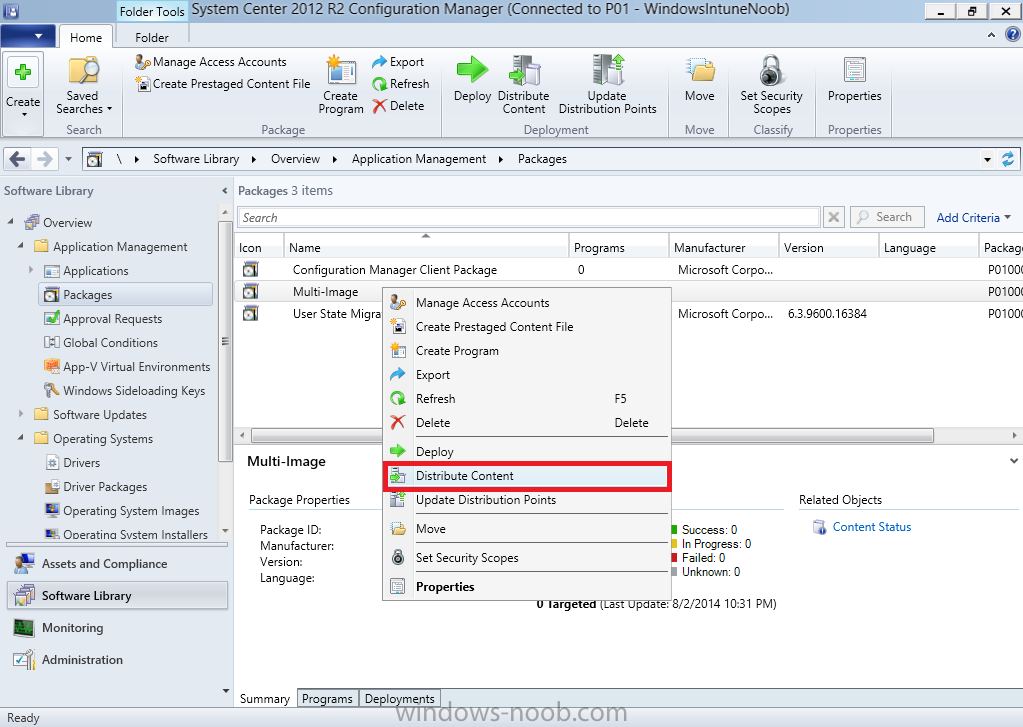Click the horizontal scrollbar of the package list

coord(592,435)
